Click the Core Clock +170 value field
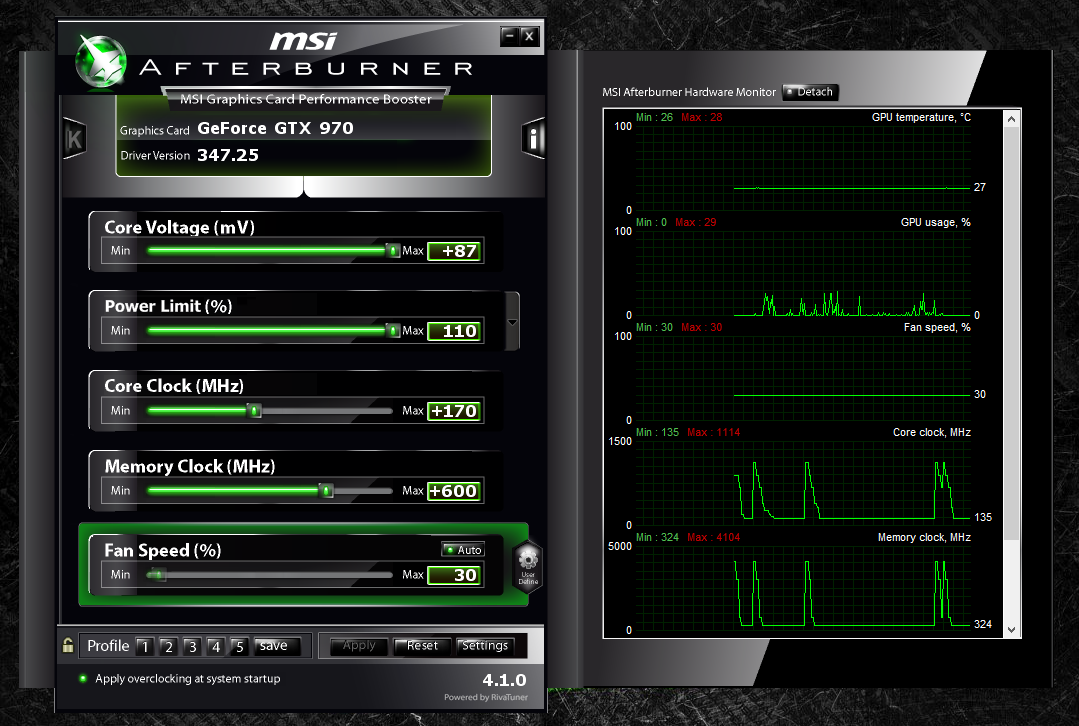The width and height of the screenshot is (1079, 726). [x=454, y=411]
